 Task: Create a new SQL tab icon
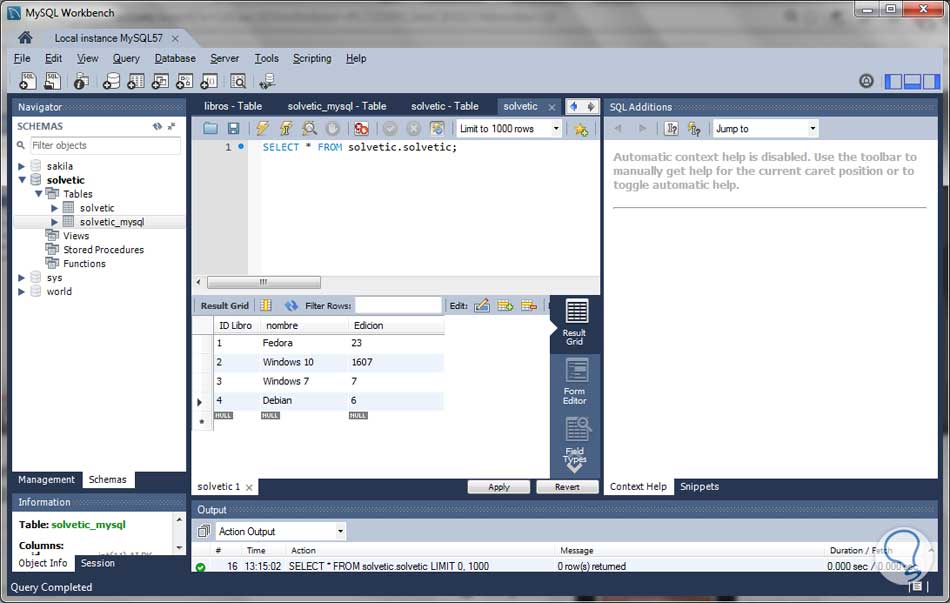point(27,81)
